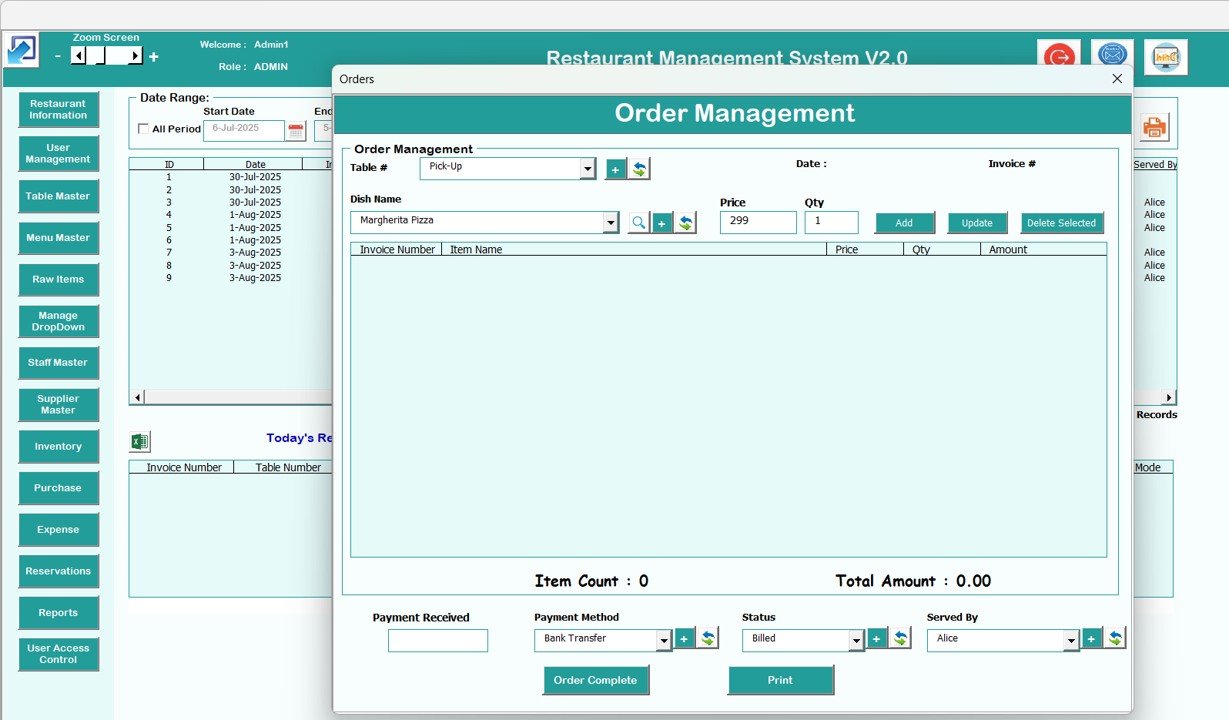Viewport: 1229px width, 720px height.
Task: Click the Zoom Screen slider thumb
Action: point(98,56)
